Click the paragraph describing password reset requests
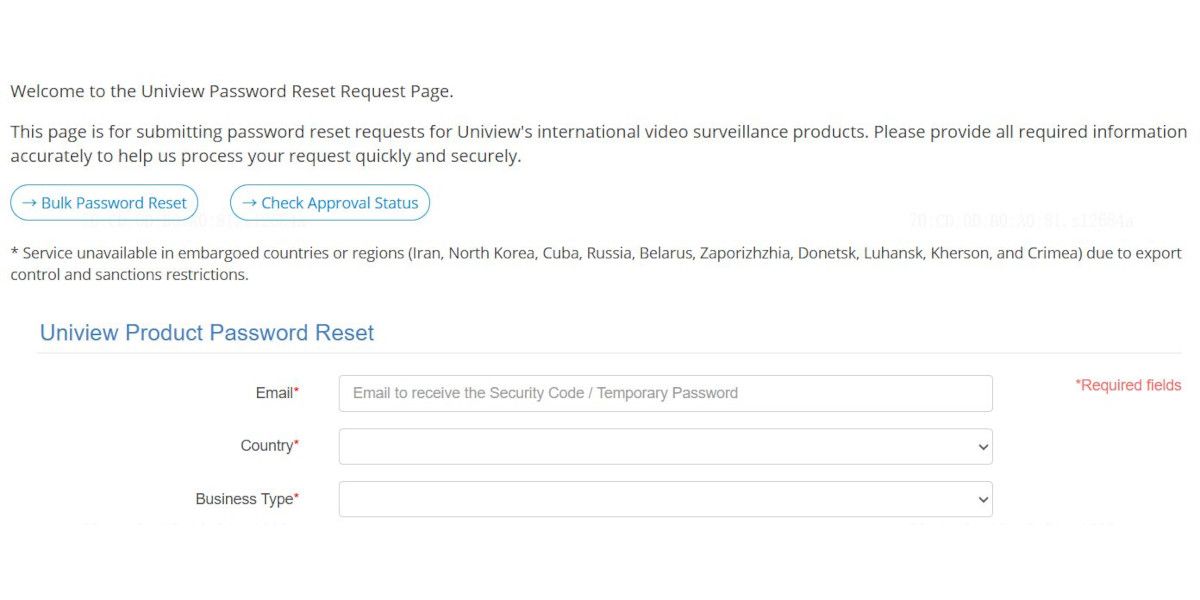 [598, 144]
